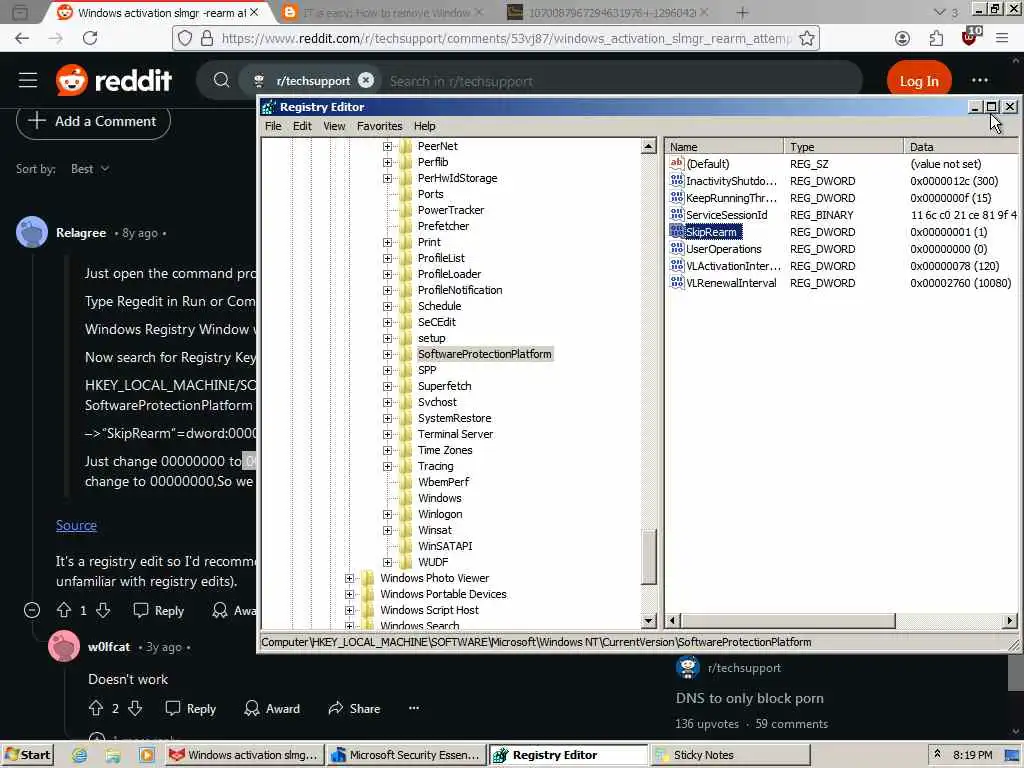Downvote Relagree's comment
The image size is (1024, 768).
[103, 610]
